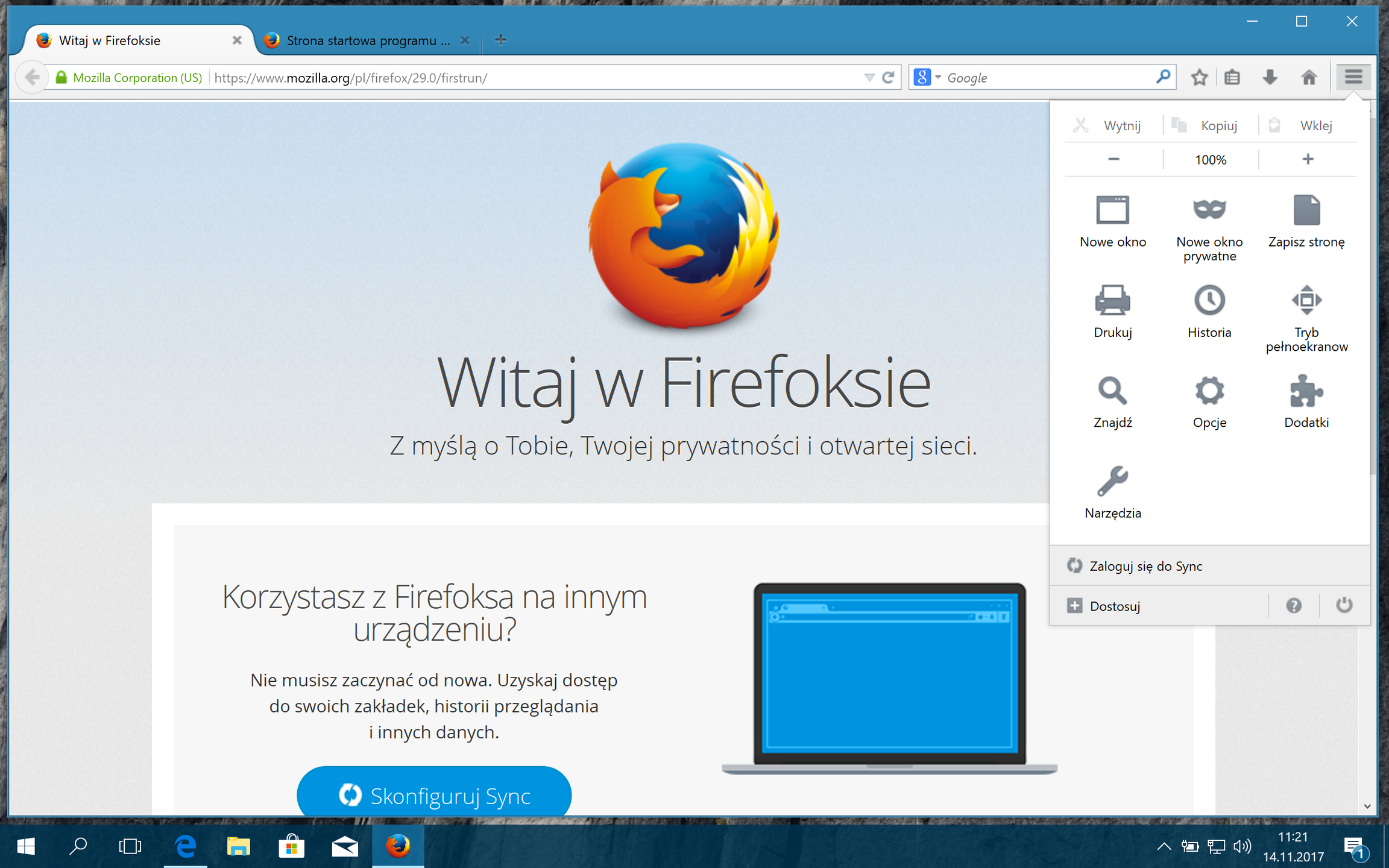Open downloads from toolbar arrow icon
The height and width of the screenshot is (868, 1389).
1270,77
